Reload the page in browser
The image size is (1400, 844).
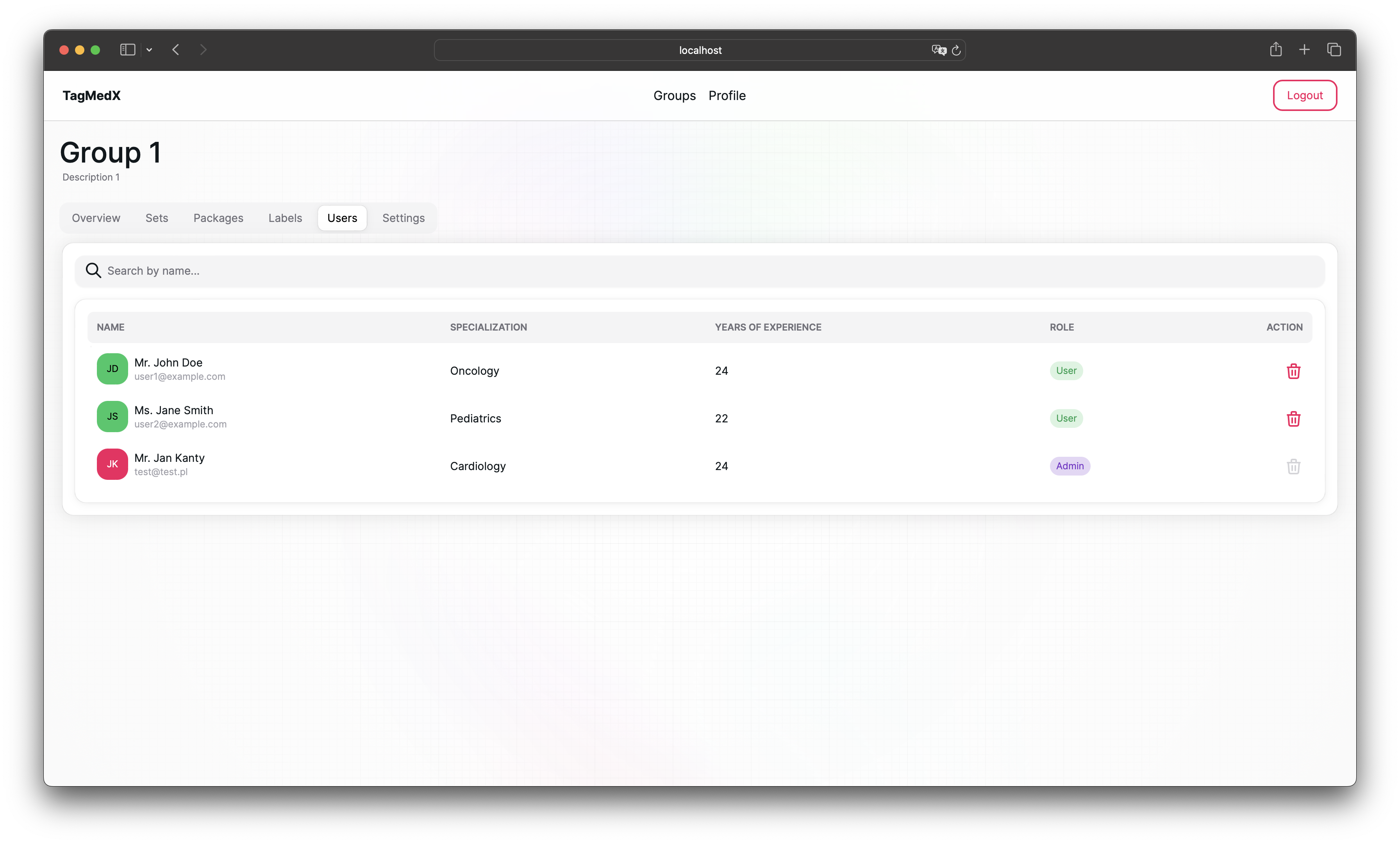pos(956,50)
